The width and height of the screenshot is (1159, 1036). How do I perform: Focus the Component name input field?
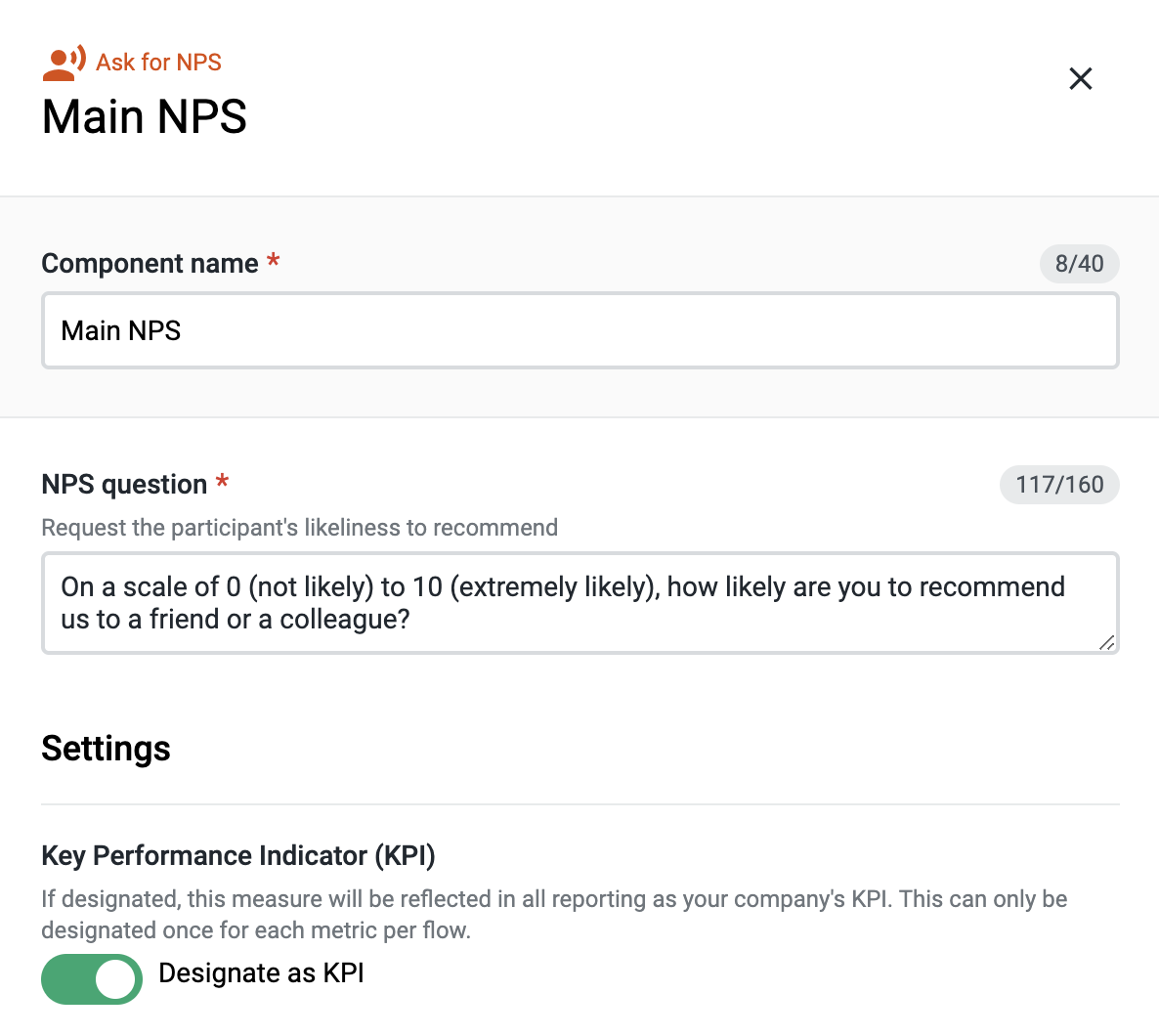tap(579, 331)
